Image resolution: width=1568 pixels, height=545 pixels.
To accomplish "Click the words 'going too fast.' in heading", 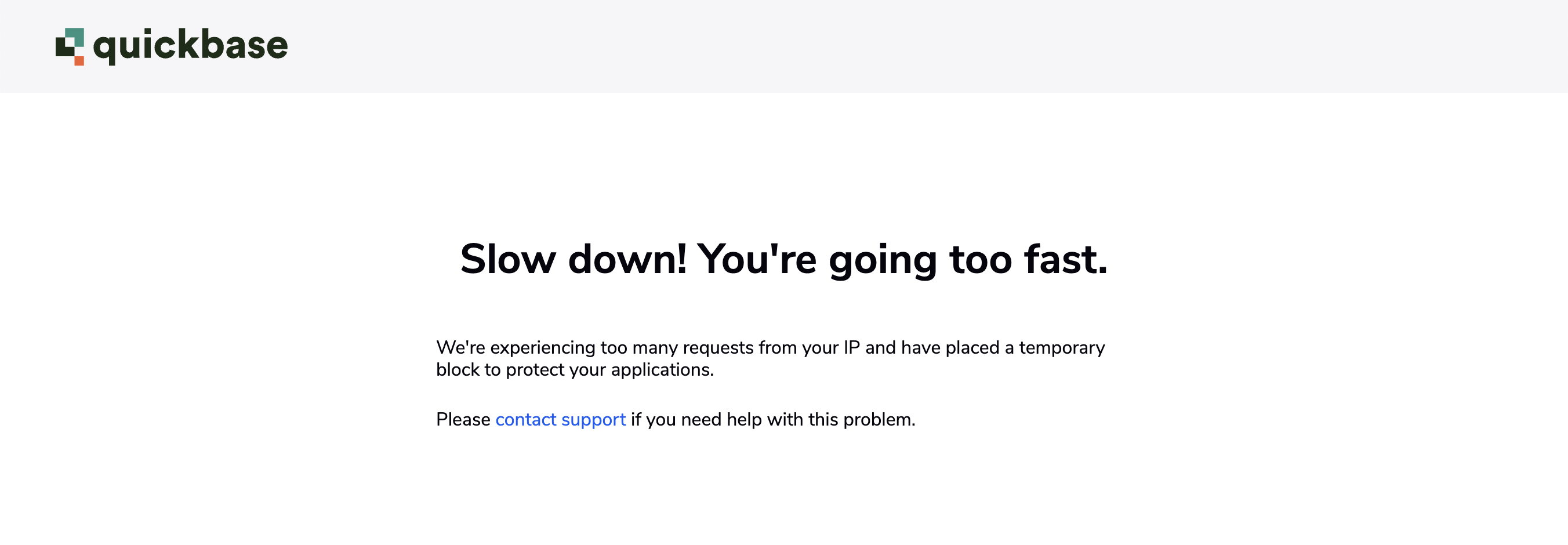I will pyautogui.click(x=968, y=260).
